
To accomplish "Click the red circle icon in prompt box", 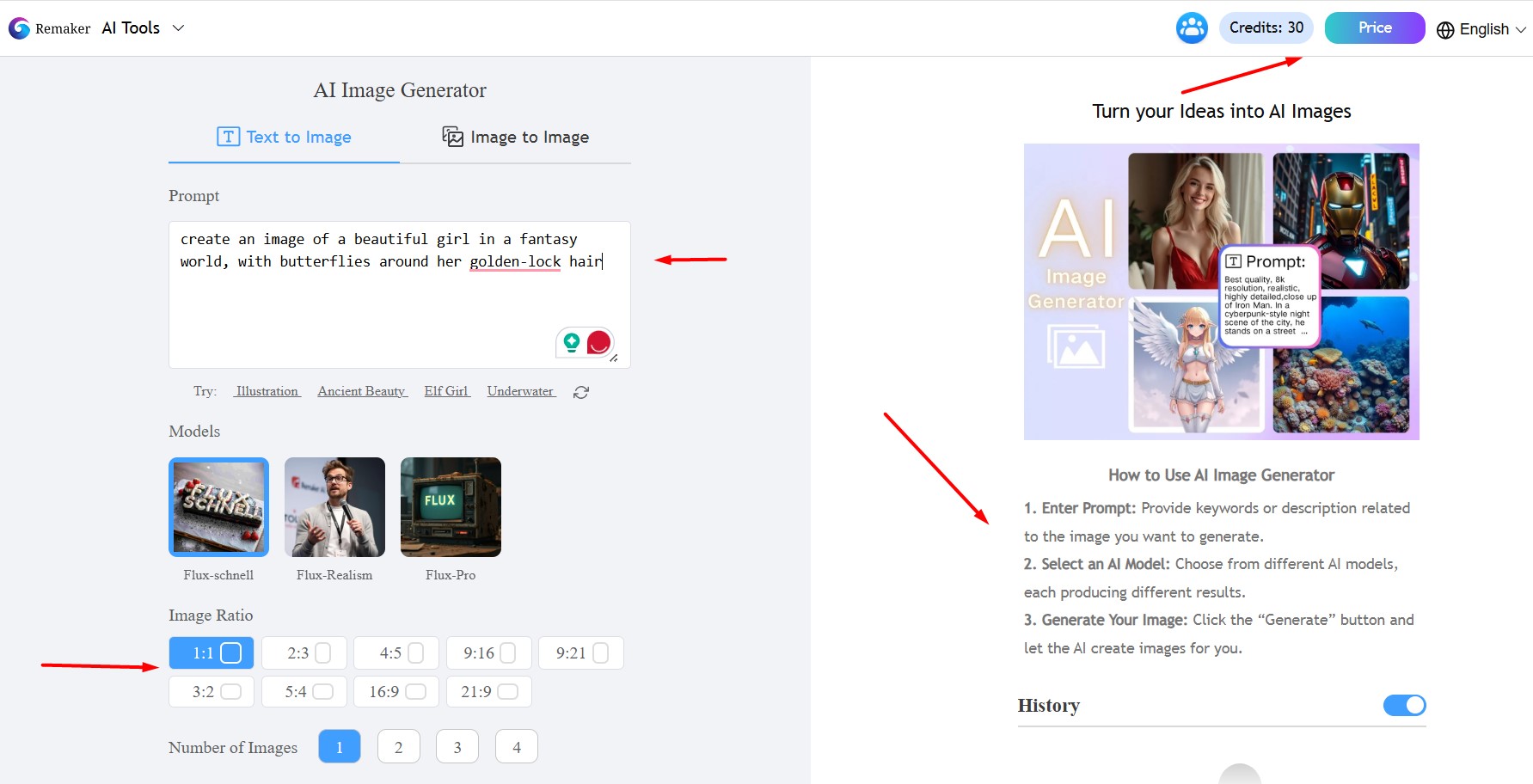I will (598, 343).
